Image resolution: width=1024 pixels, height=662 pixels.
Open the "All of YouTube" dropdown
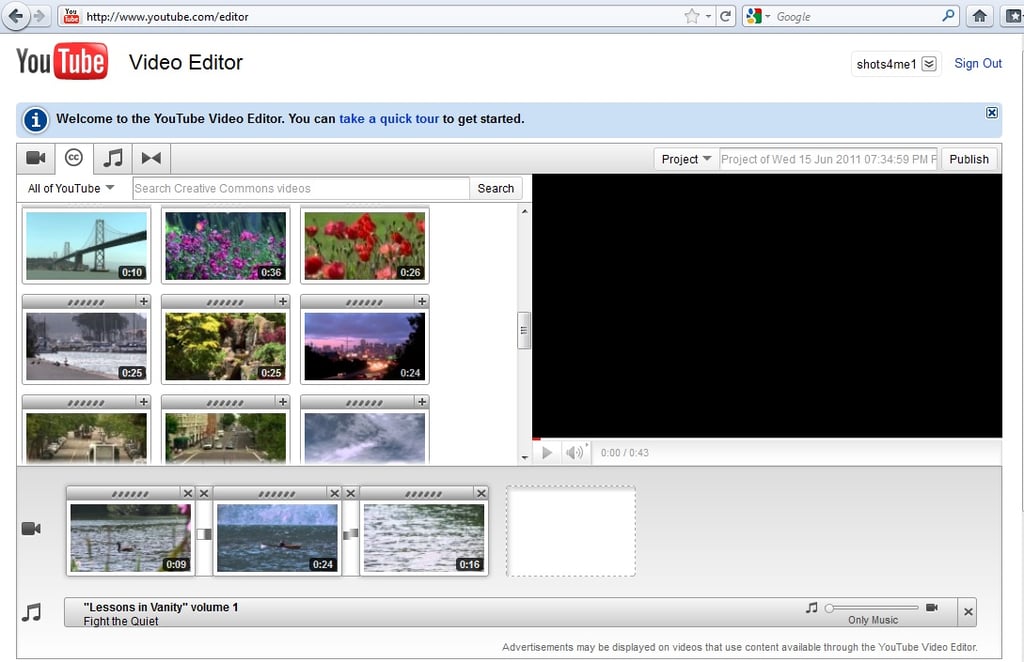pos(69,188)
